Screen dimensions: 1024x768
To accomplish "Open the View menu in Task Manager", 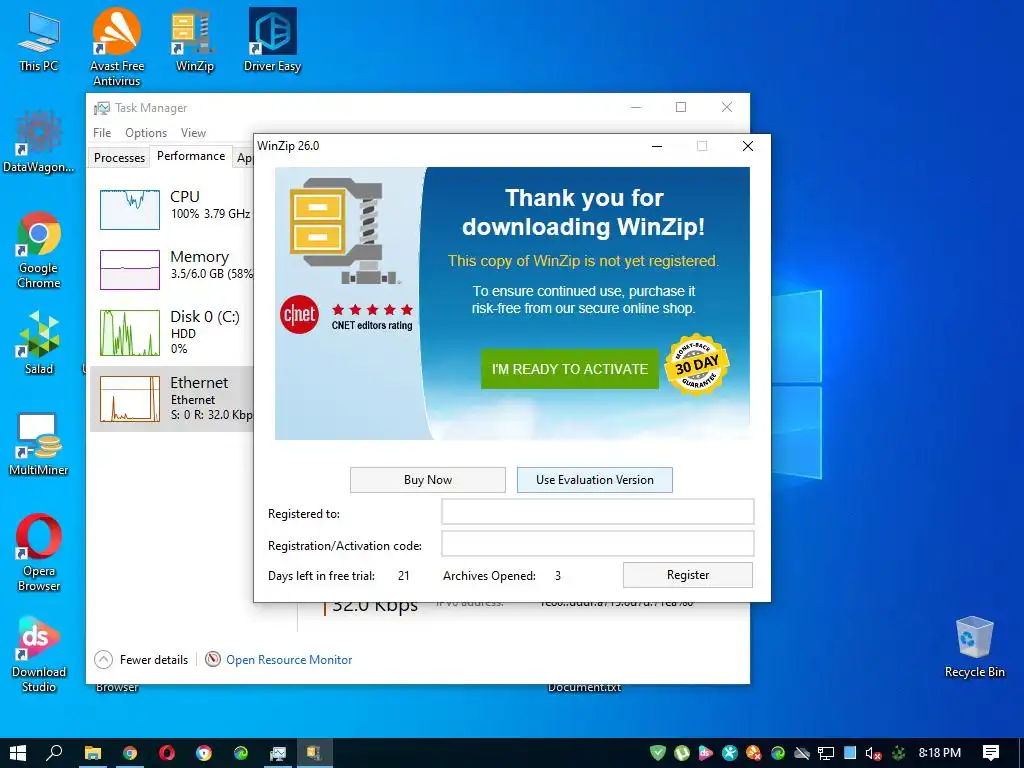I will (193, 133).
